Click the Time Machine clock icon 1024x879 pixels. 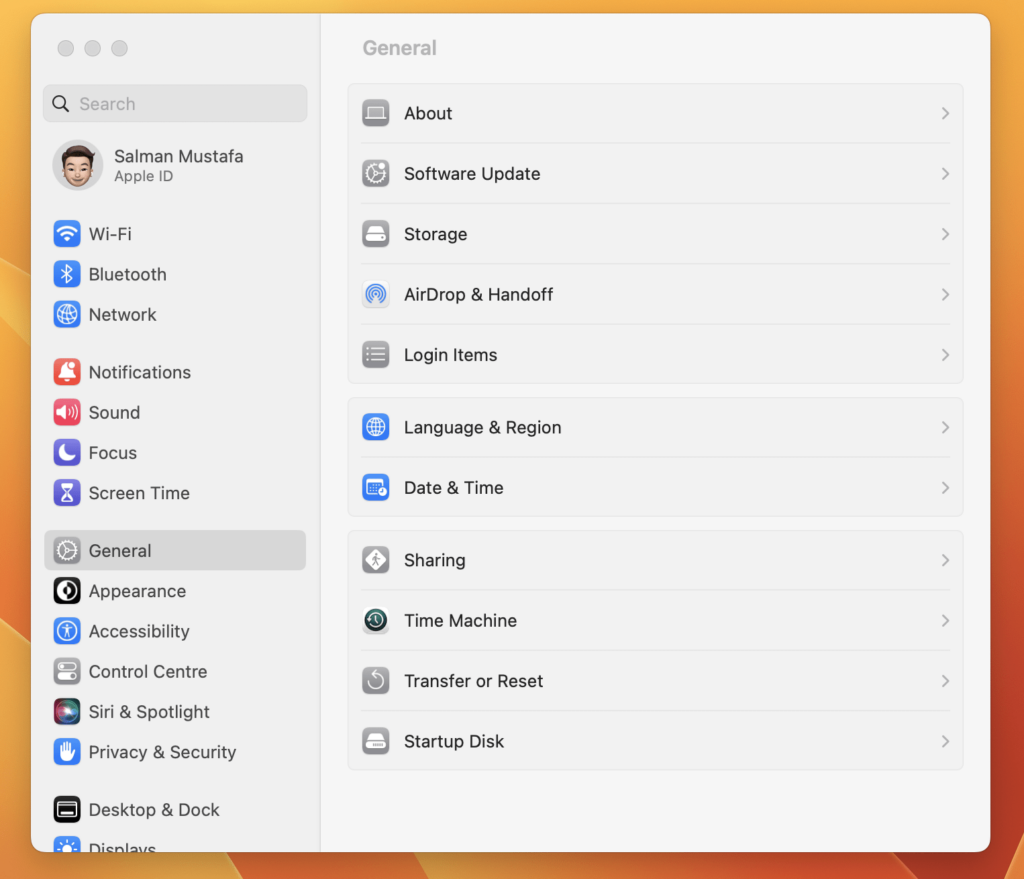point(376,620)
